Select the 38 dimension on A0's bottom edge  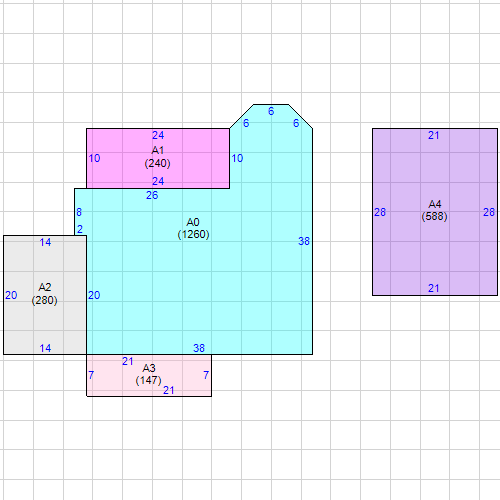[199, 348]
